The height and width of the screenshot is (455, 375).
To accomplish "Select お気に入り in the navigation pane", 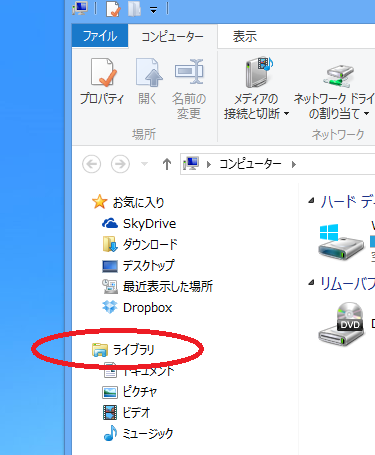I will tap(139, 202).
